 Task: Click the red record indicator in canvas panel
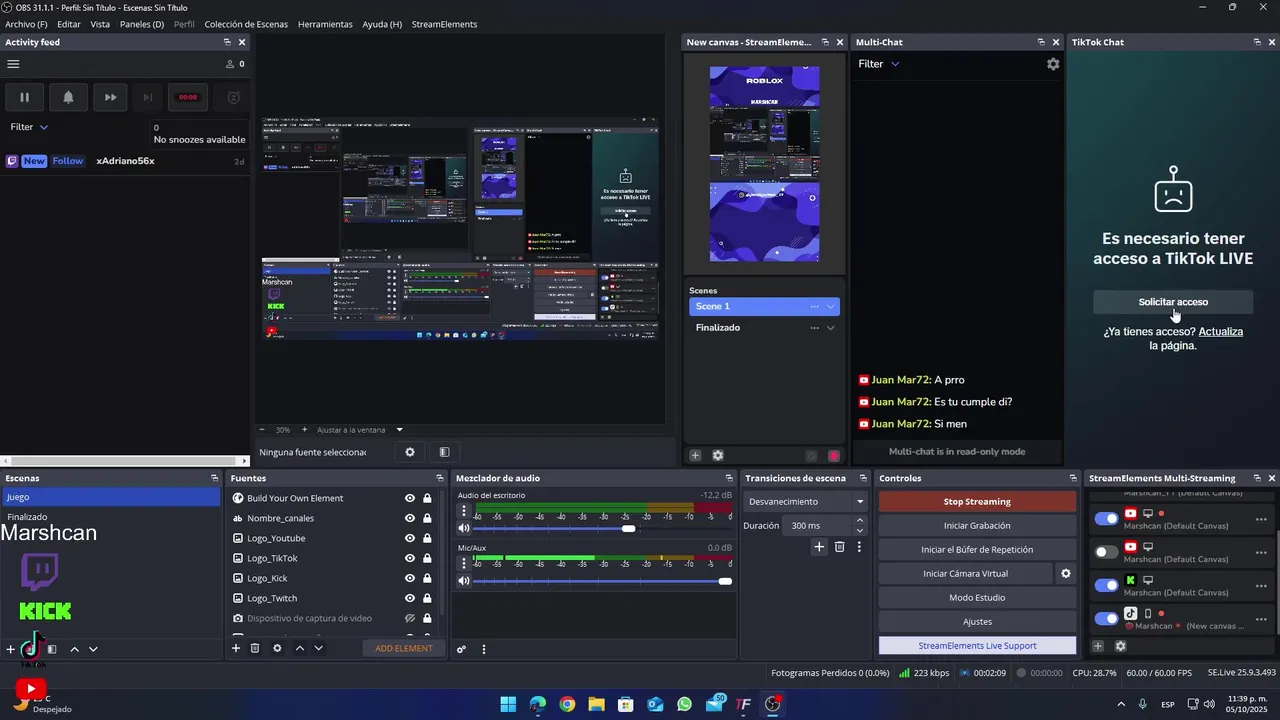834,456
